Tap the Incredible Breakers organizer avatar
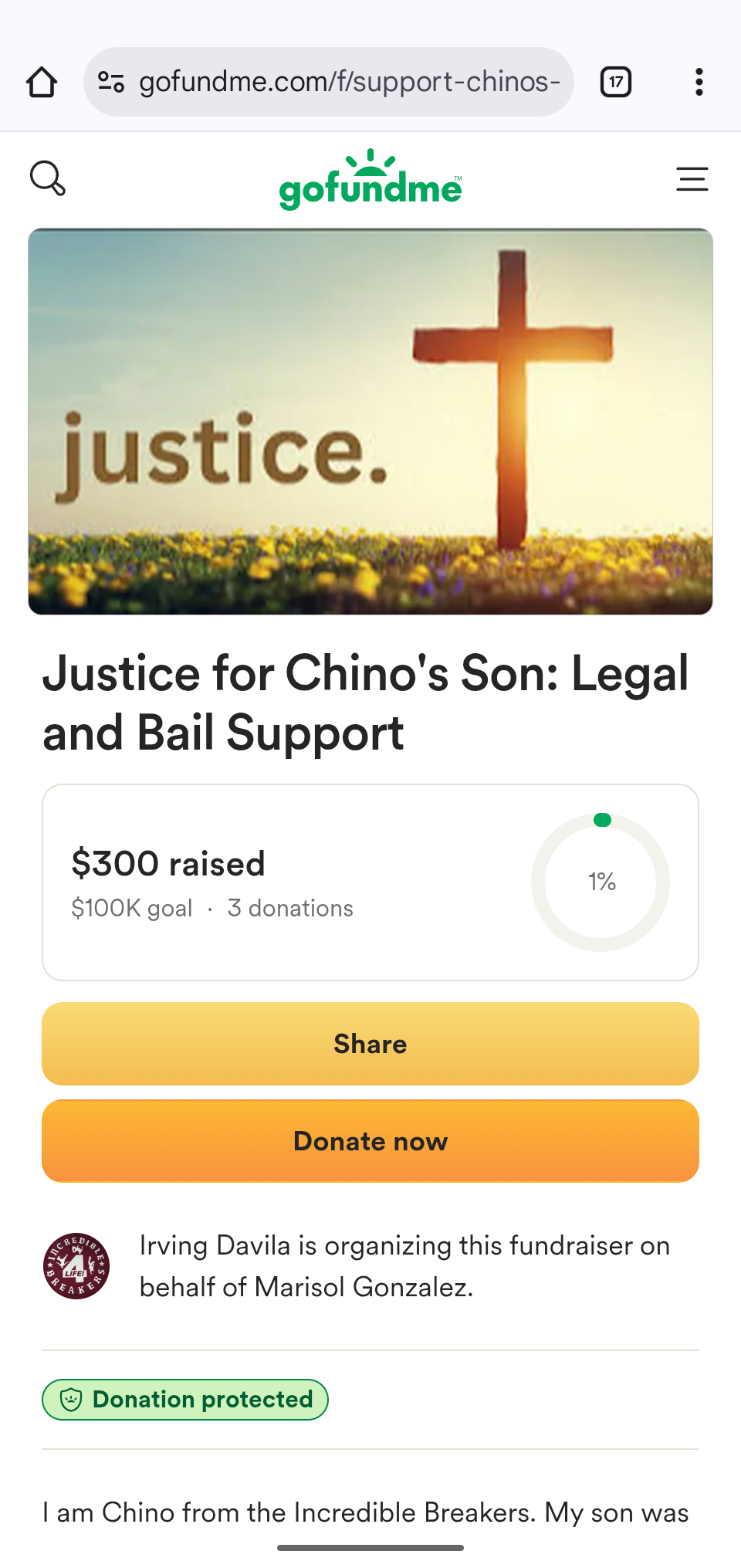This screenshot has width=741, height=1568. [x=76, y=1266]
